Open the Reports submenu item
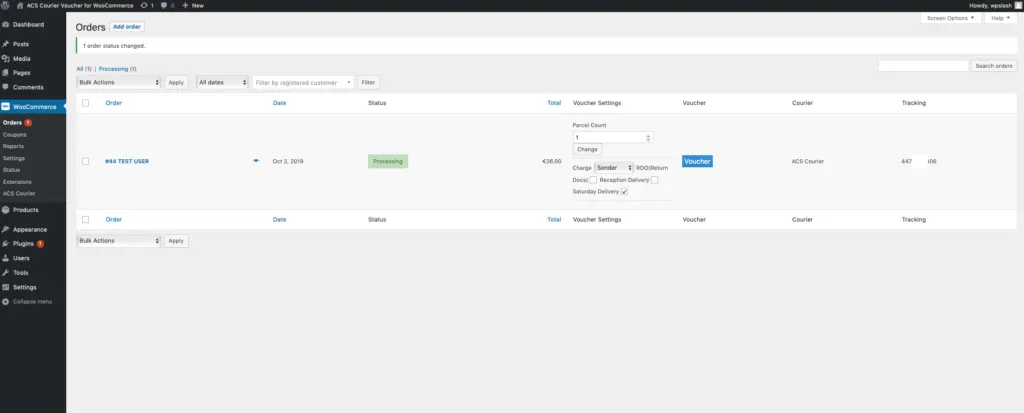The width and height of the screenshot is (1024, 413). (13, 146)
